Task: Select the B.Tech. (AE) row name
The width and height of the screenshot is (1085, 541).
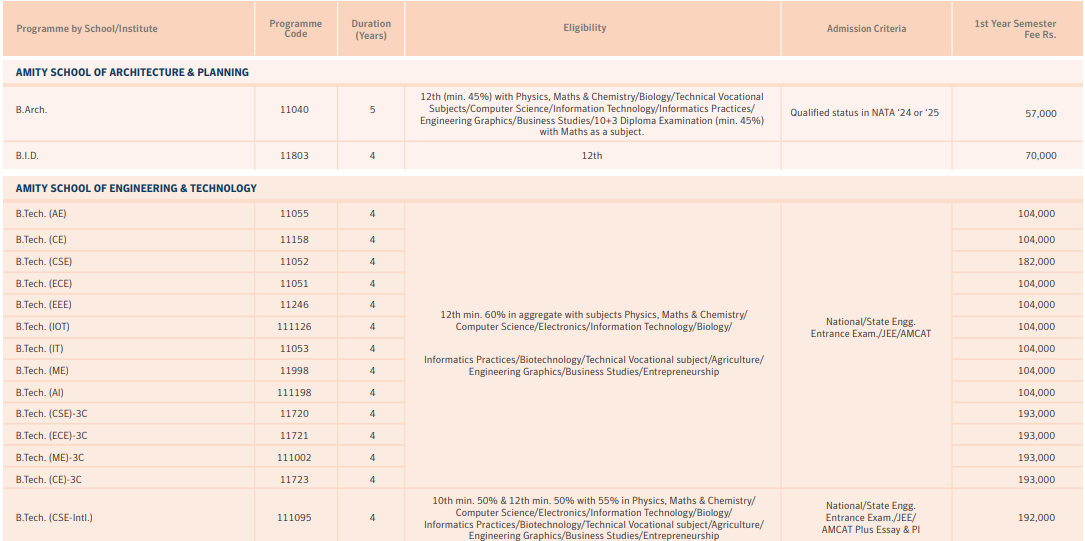Action: (x=41, y=214)
